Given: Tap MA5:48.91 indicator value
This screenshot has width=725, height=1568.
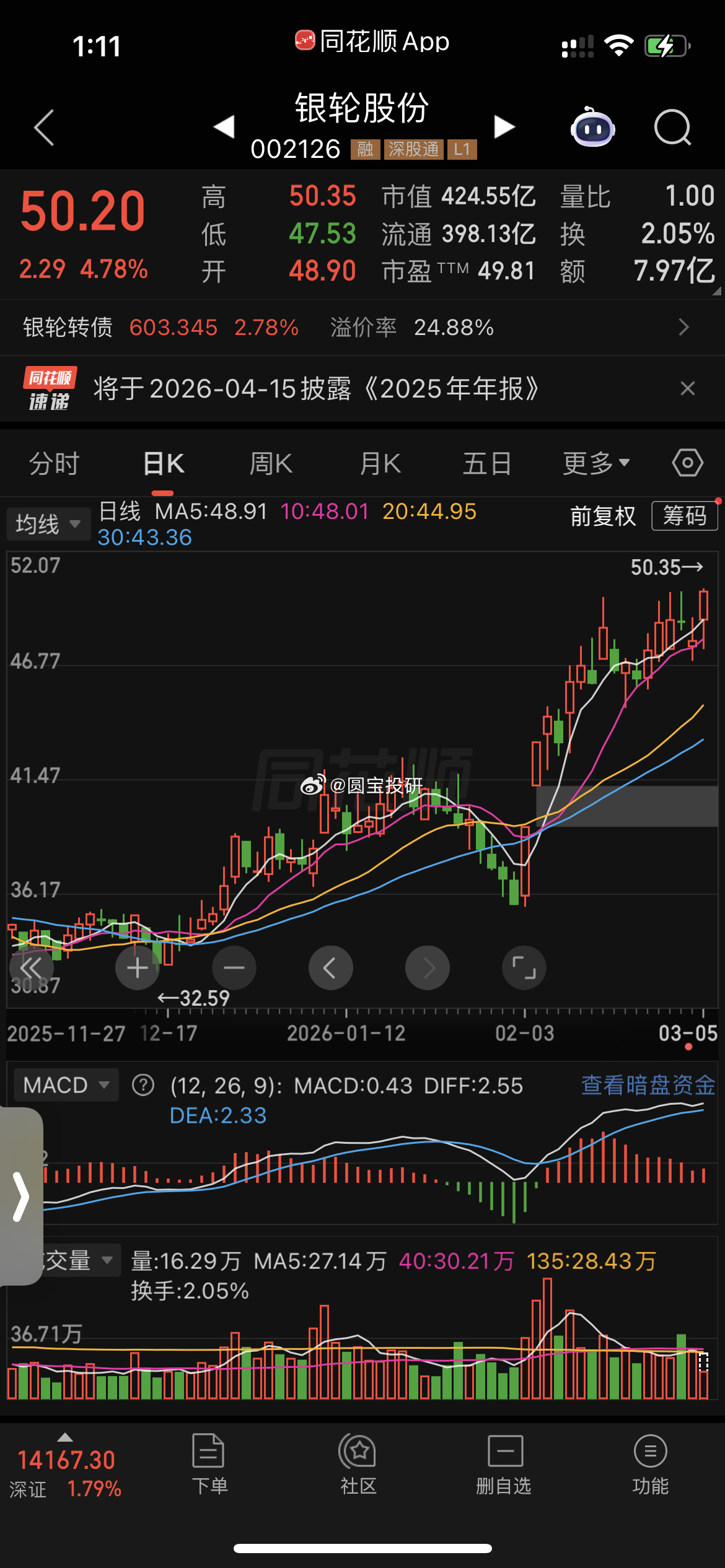Looking at the screenshot, I should coord(211,512).
